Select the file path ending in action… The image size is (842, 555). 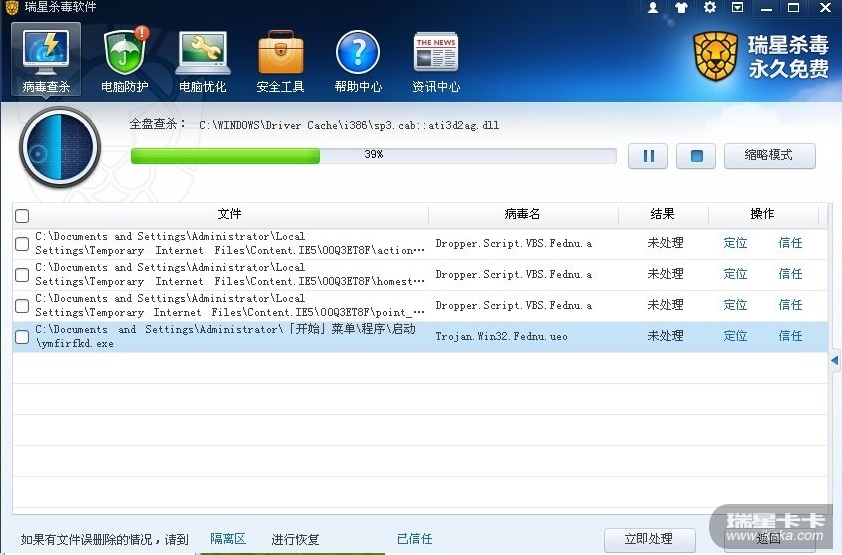230,243
